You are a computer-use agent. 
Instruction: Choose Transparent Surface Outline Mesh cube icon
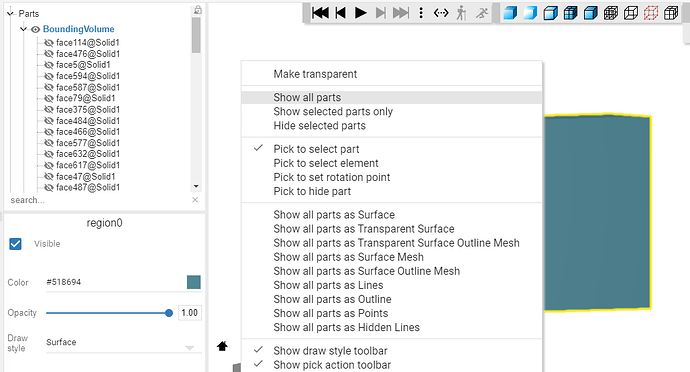pyautogui.click(x=551, y=13)
